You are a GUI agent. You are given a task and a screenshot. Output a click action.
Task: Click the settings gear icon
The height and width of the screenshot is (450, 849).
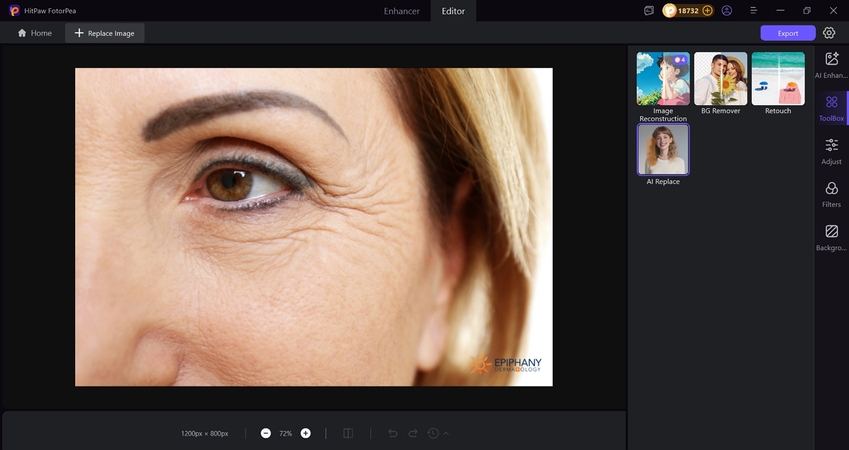pyautogui.click(x=829, y=33)
